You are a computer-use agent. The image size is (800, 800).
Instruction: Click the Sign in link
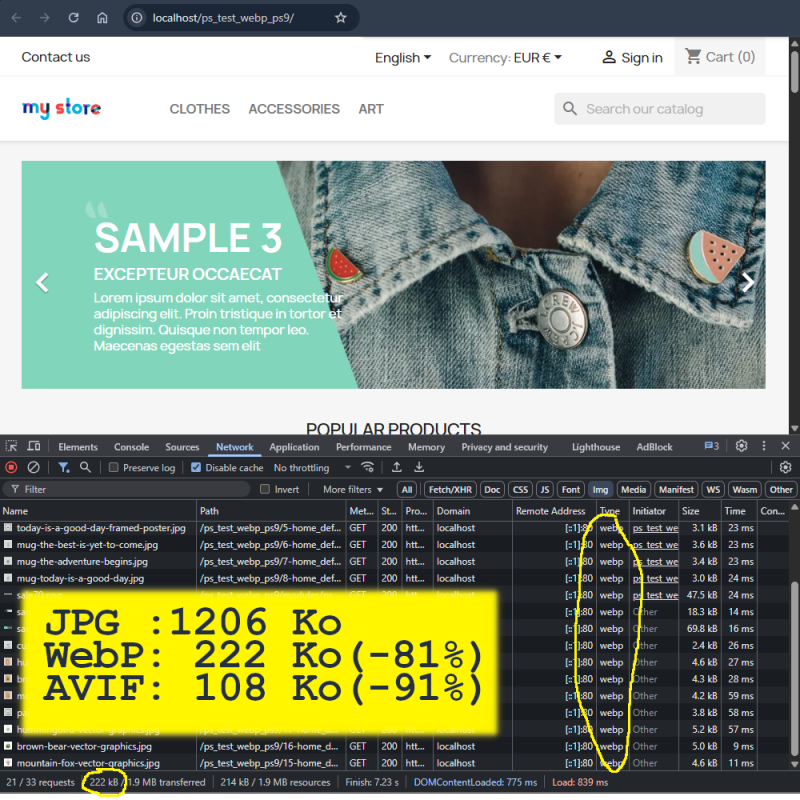tap(632, 58)
